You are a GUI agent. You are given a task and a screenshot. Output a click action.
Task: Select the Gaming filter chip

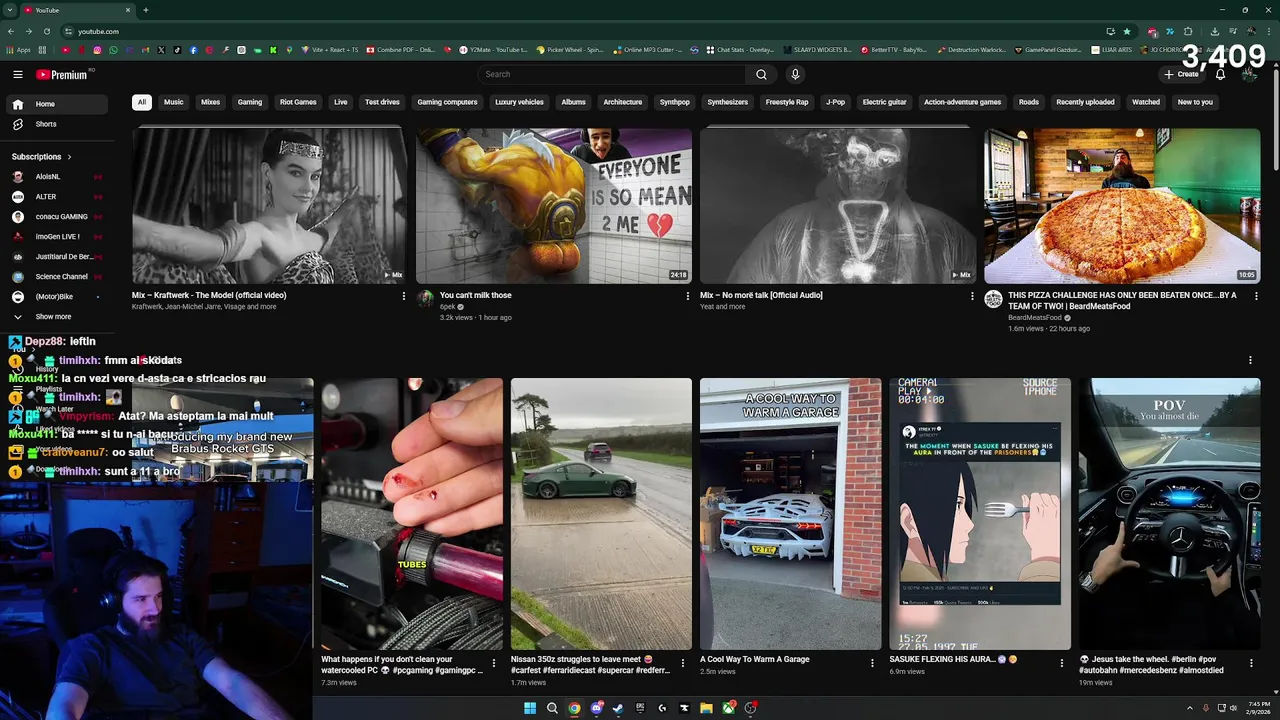point(250,102)
